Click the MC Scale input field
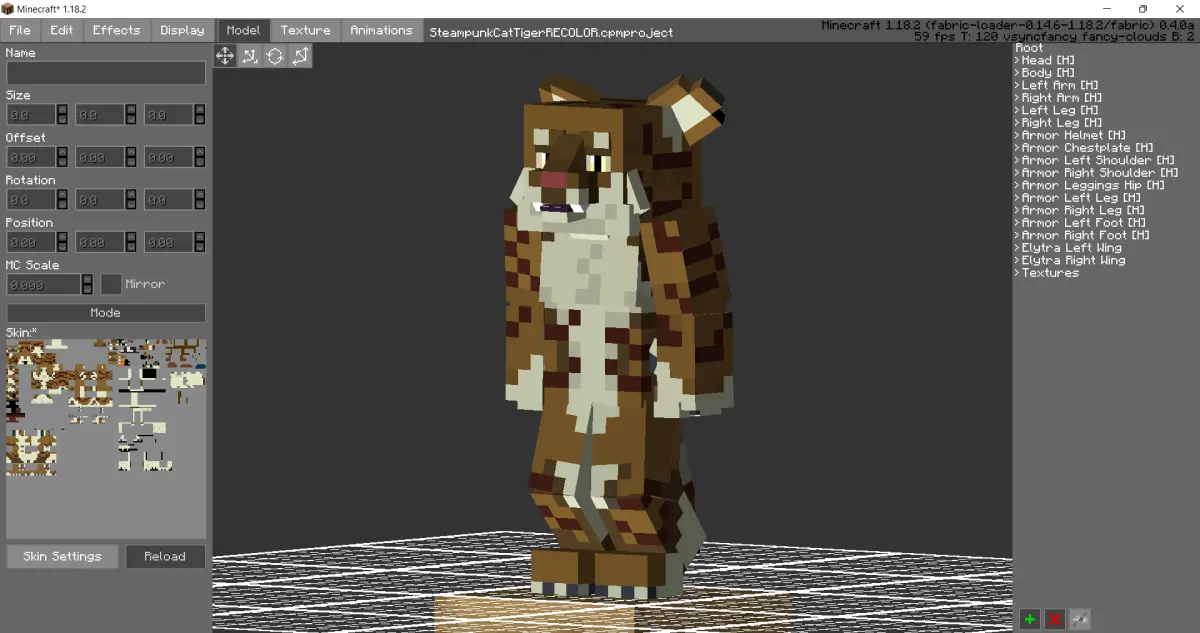 44,284
